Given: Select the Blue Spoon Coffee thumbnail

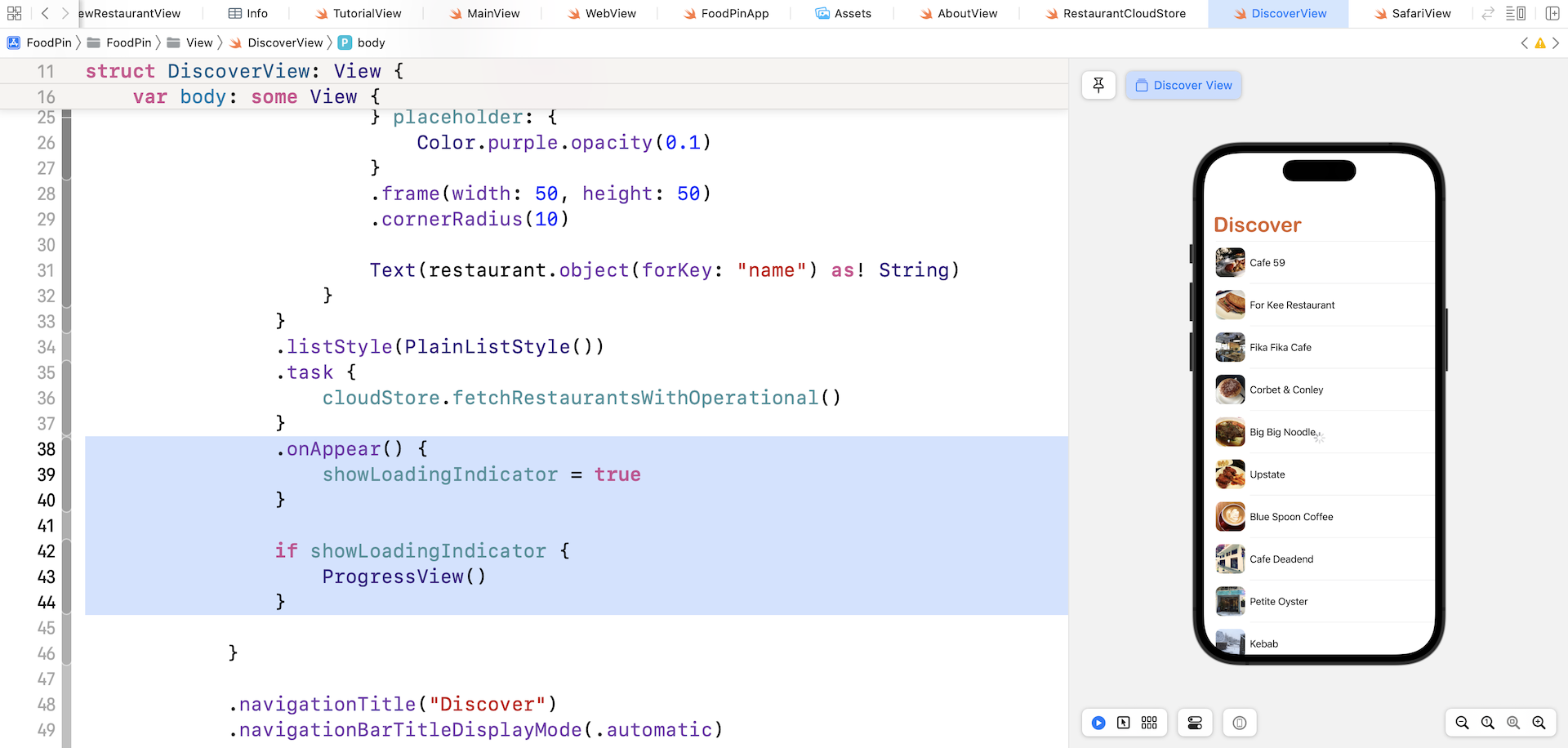Looking at the screenshot, I should point(1230,517).
